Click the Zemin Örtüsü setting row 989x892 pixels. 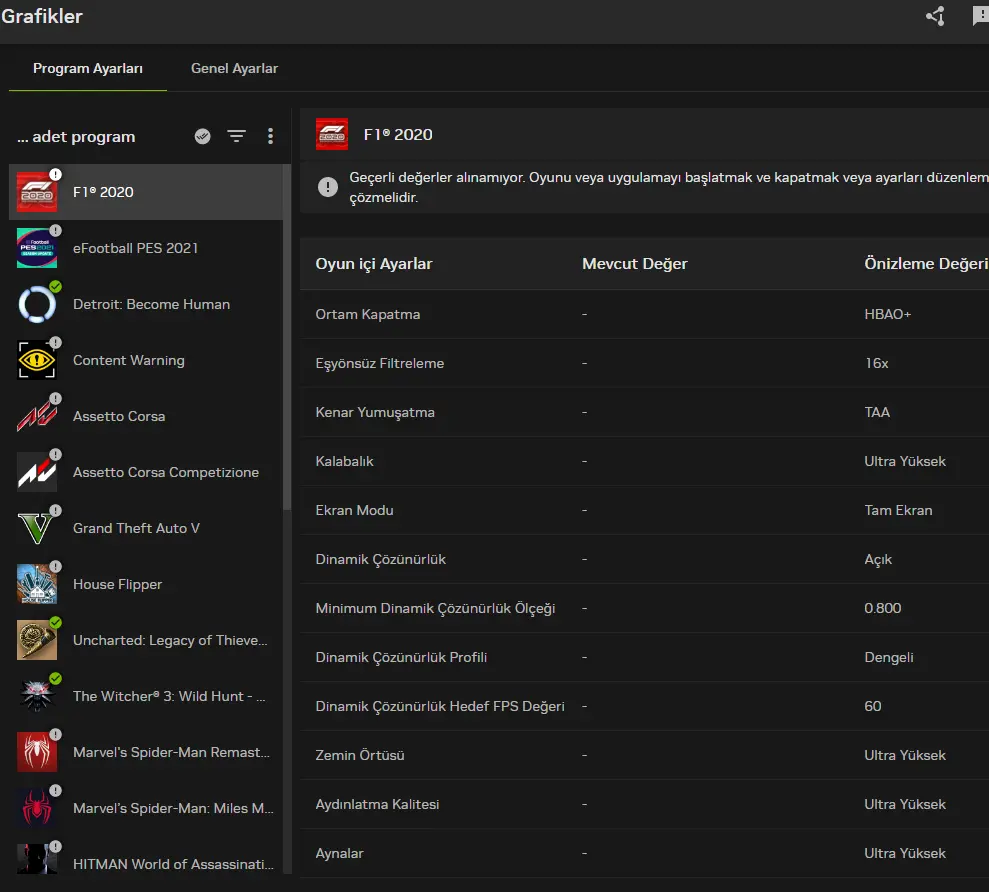644,755
